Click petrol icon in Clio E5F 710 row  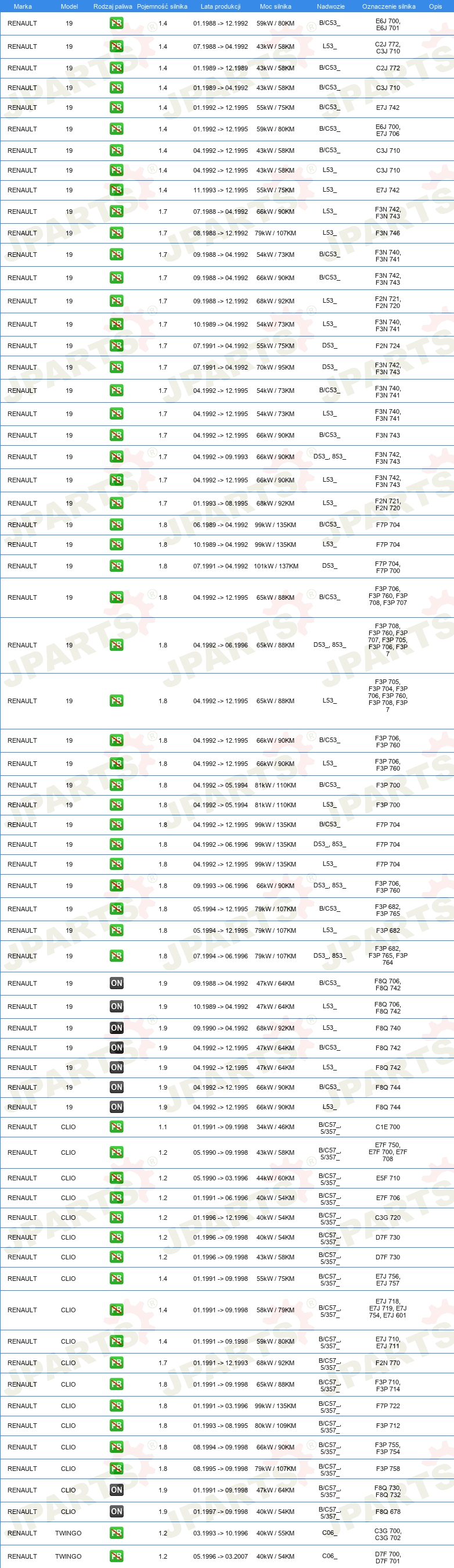click(116, 1178)
